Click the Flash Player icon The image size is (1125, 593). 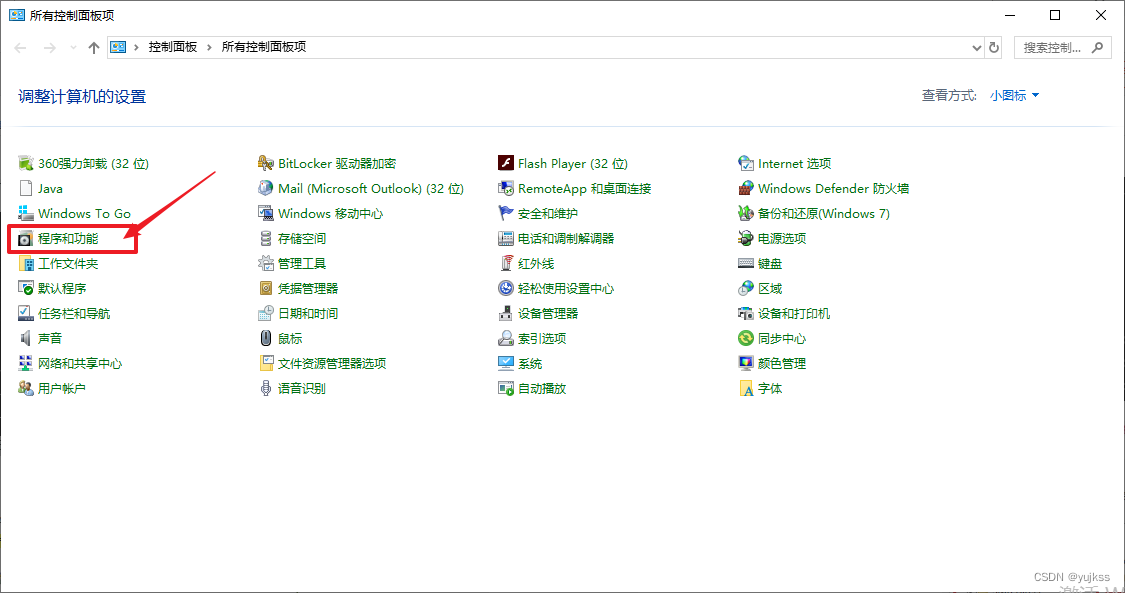click(506, 163)
